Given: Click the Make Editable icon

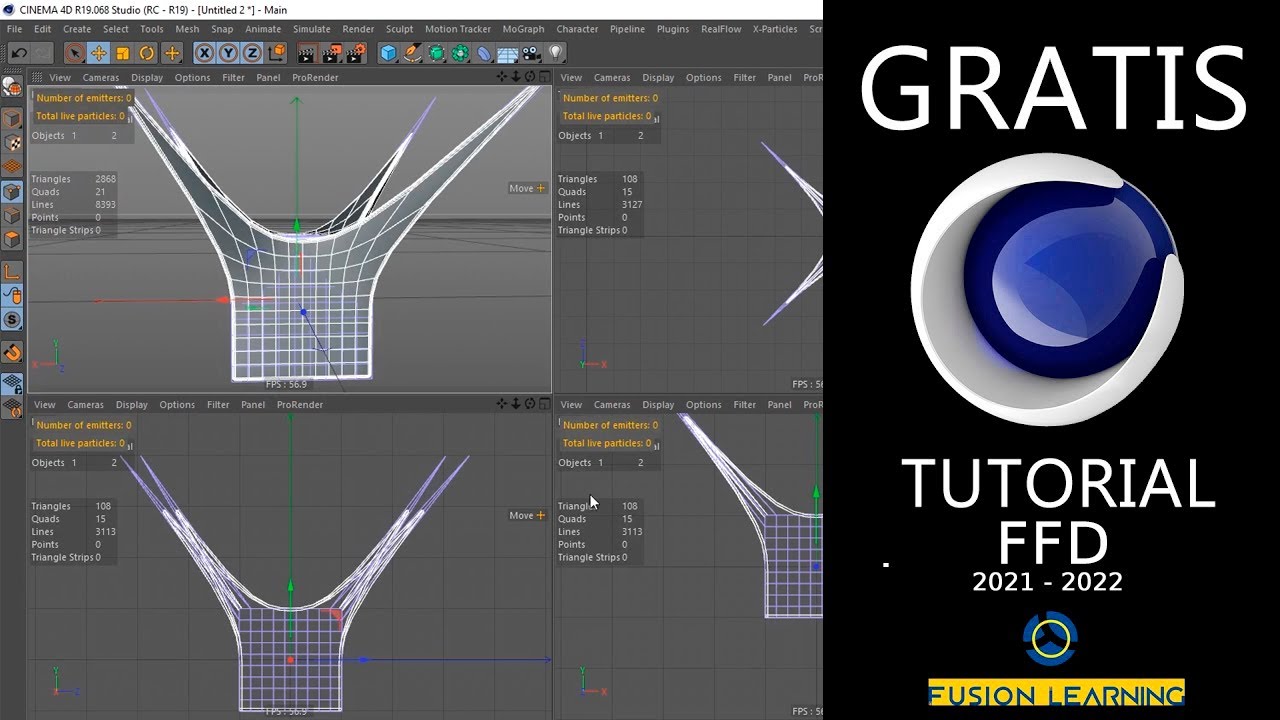Looking at the screenshot, I should click(12, 88).
